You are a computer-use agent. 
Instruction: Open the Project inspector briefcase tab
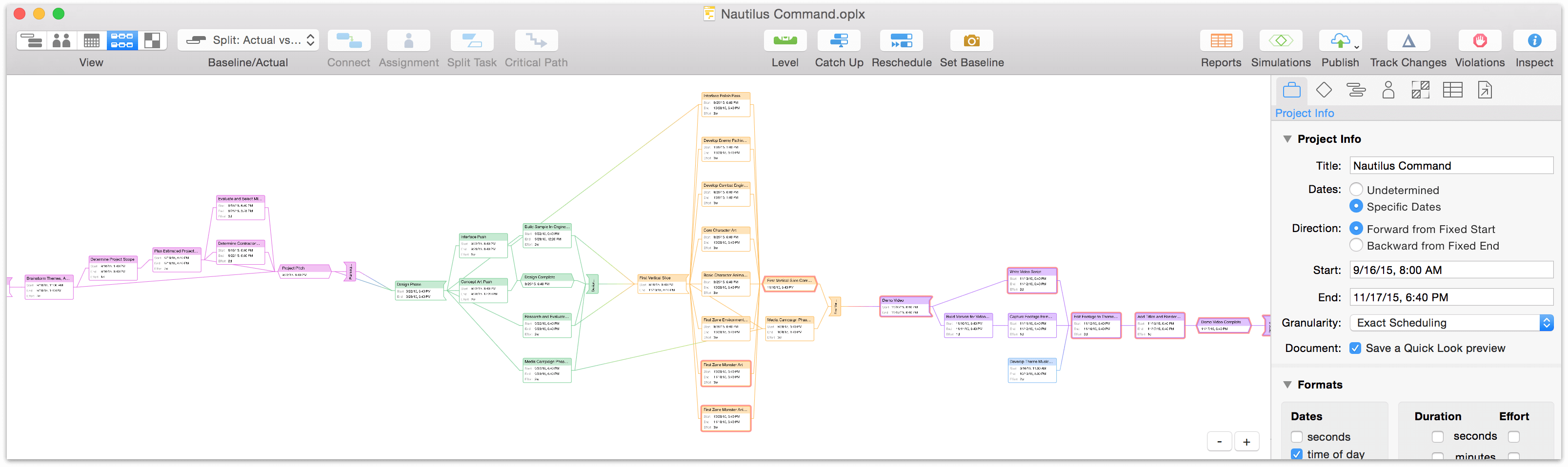click(x=1291, y=91)
